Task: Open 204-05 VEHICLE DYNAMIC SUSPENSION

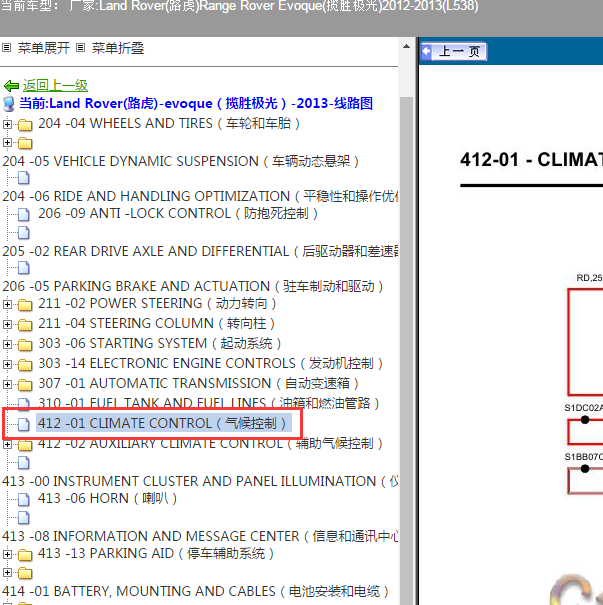Action: point(180,161)
